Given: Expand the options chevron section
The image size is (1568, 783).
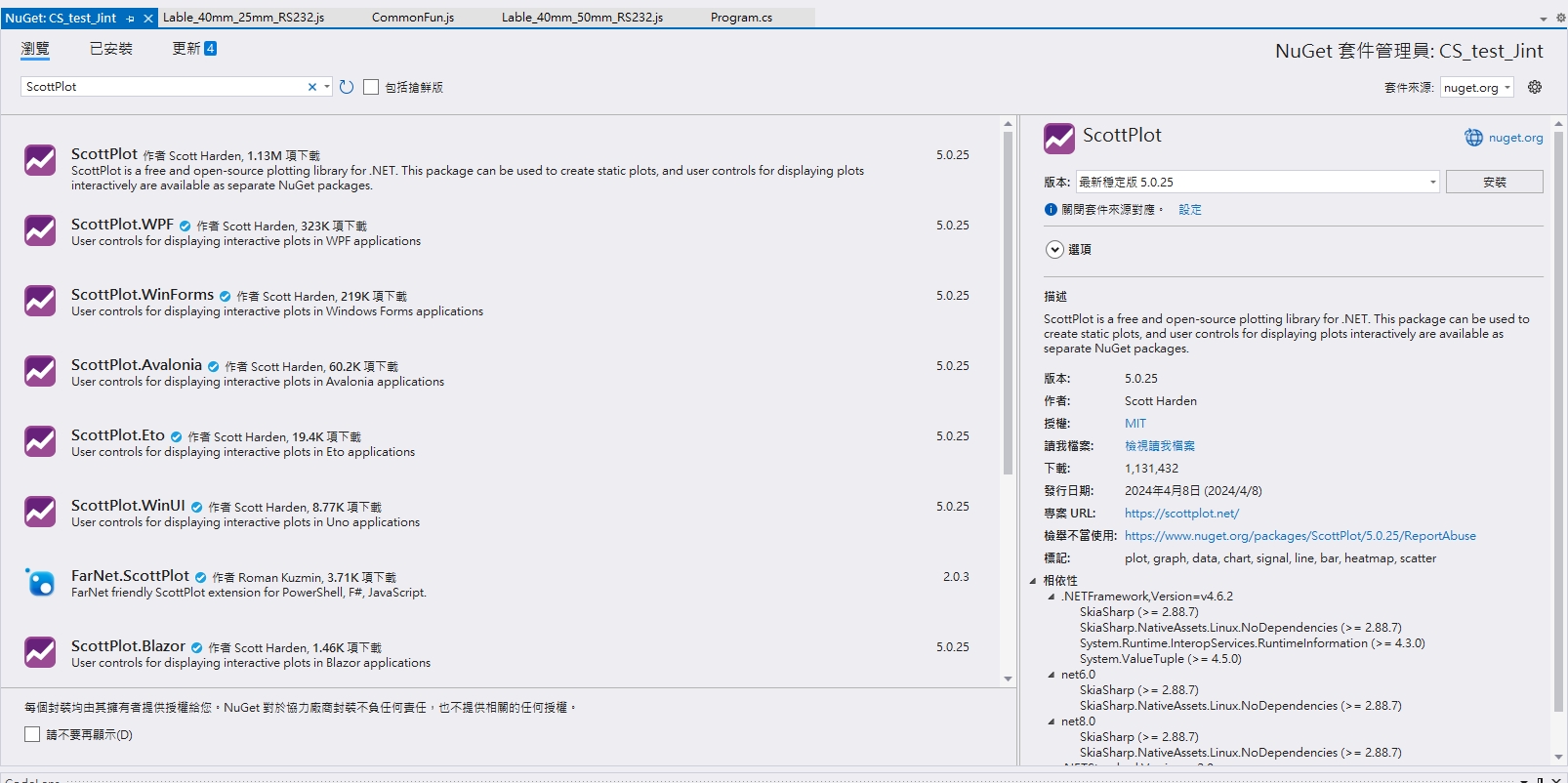Looking at the screenshot, I should (x=1054, y=249).
